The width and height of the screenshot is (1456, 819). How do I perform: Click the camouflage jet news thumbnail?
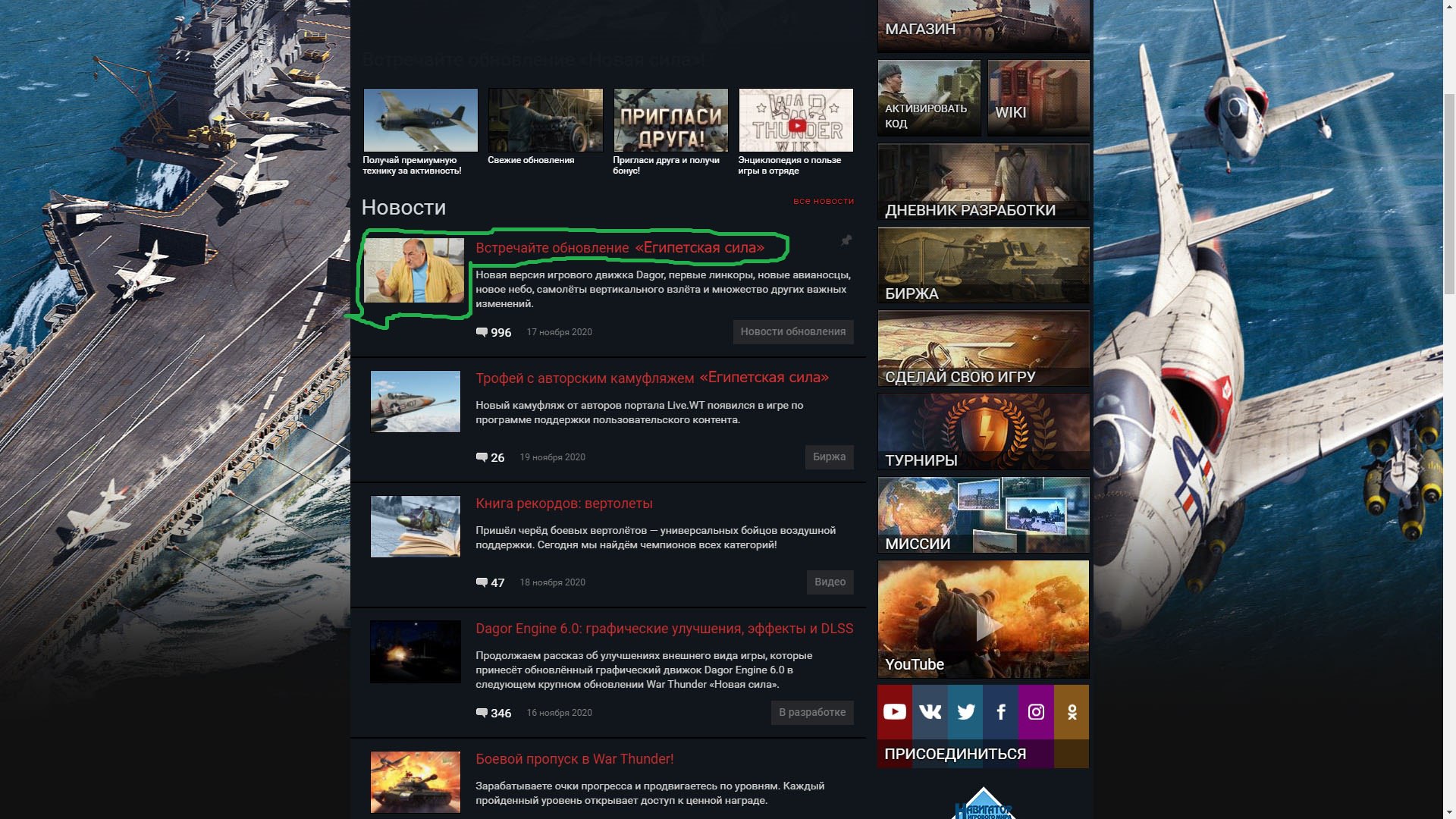(x=416, y=402)
